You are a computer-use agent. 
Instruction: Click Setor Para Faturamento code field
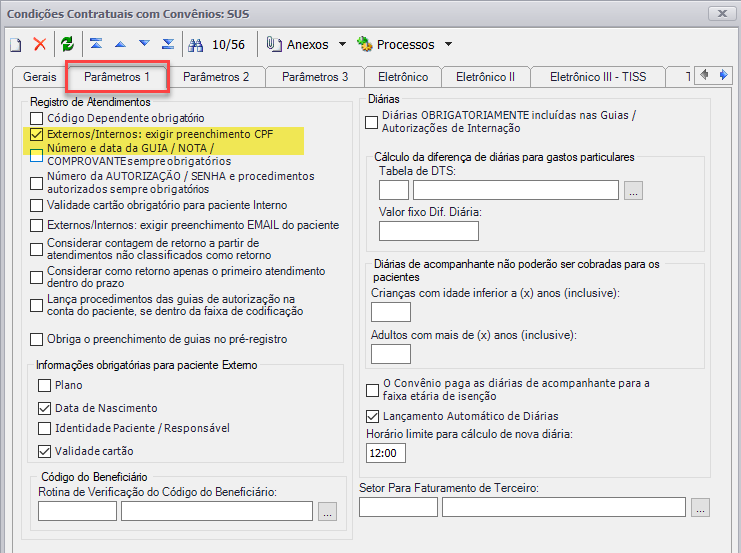pyautogui.click(x=398, y=507)
